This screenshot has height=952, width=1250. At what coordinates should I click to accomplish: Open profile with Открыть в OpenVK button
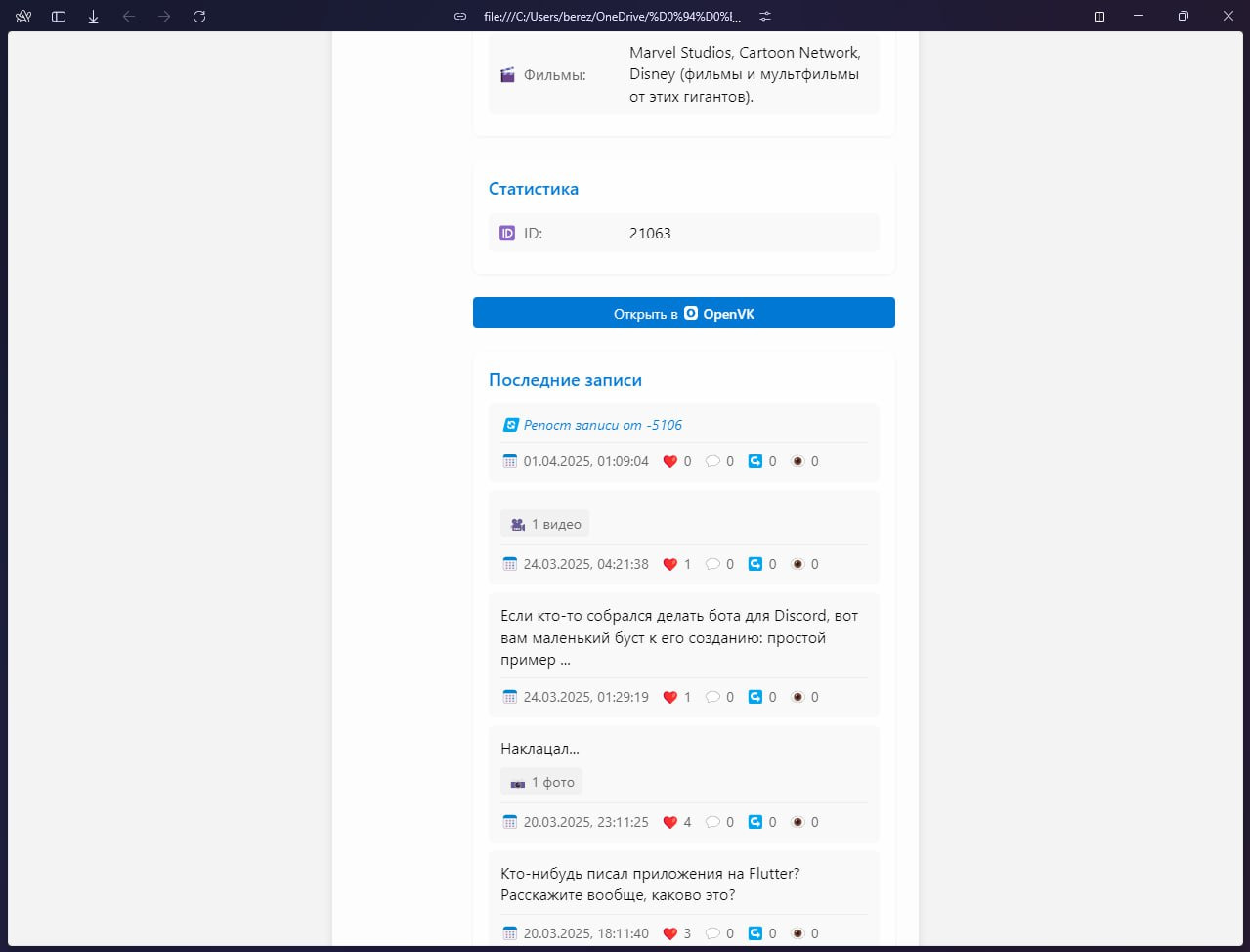click(x=684, y=313)
